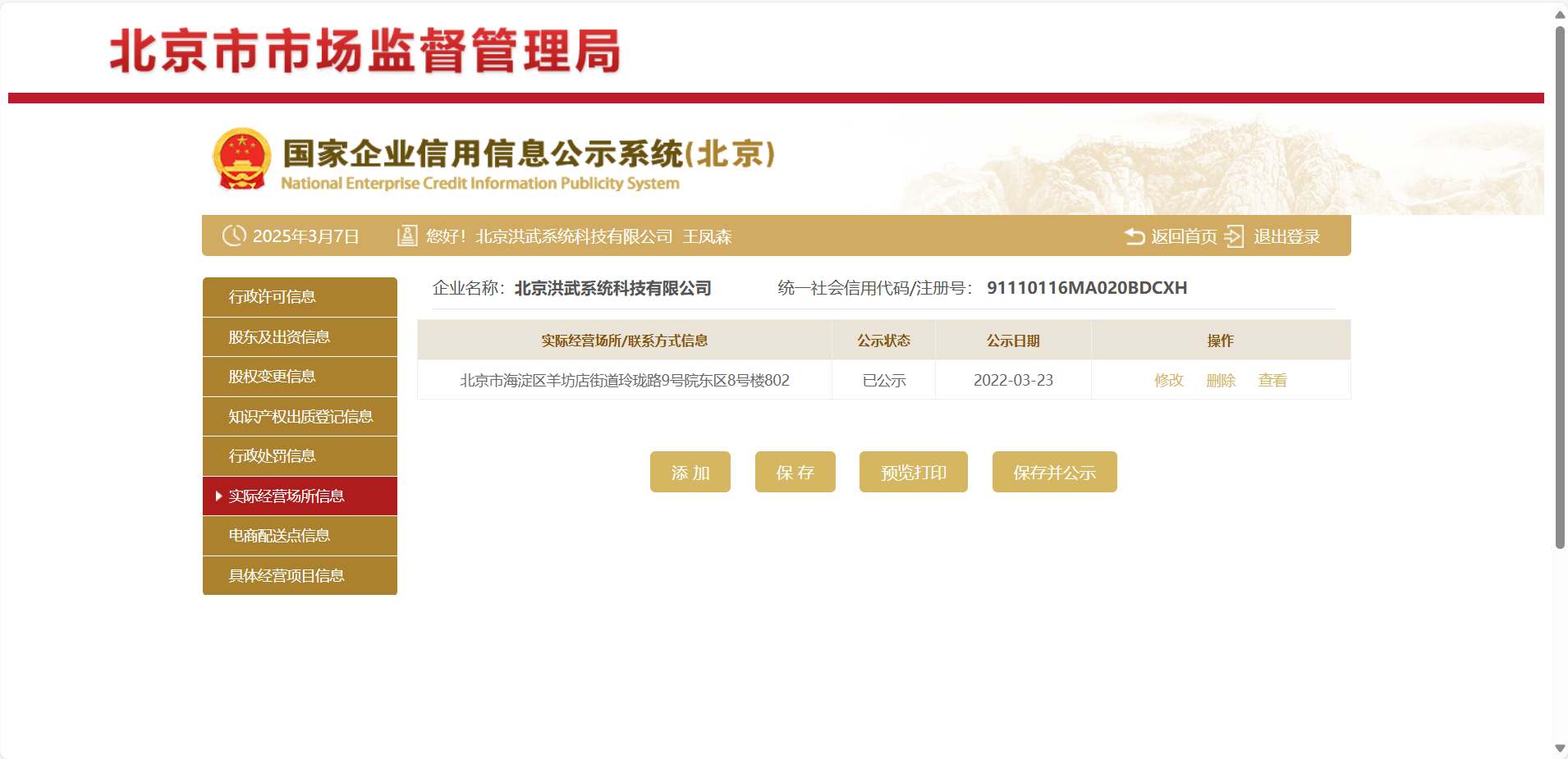Image resolution: width=1568 pixels, height=759 pixels.
Task: Open the 行政许可信息 menu item
Action: [x=300, y=297]
